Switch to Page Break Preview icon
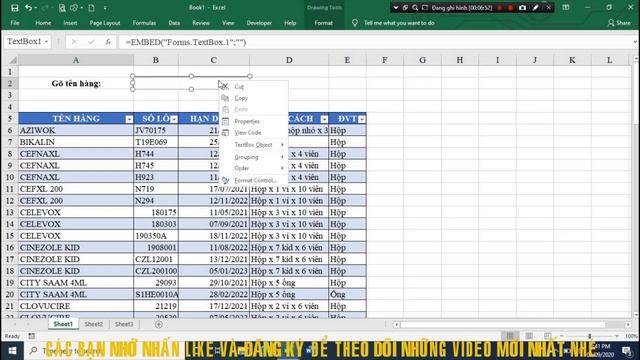This screenshot has width=640, height=360. [547, 336]
